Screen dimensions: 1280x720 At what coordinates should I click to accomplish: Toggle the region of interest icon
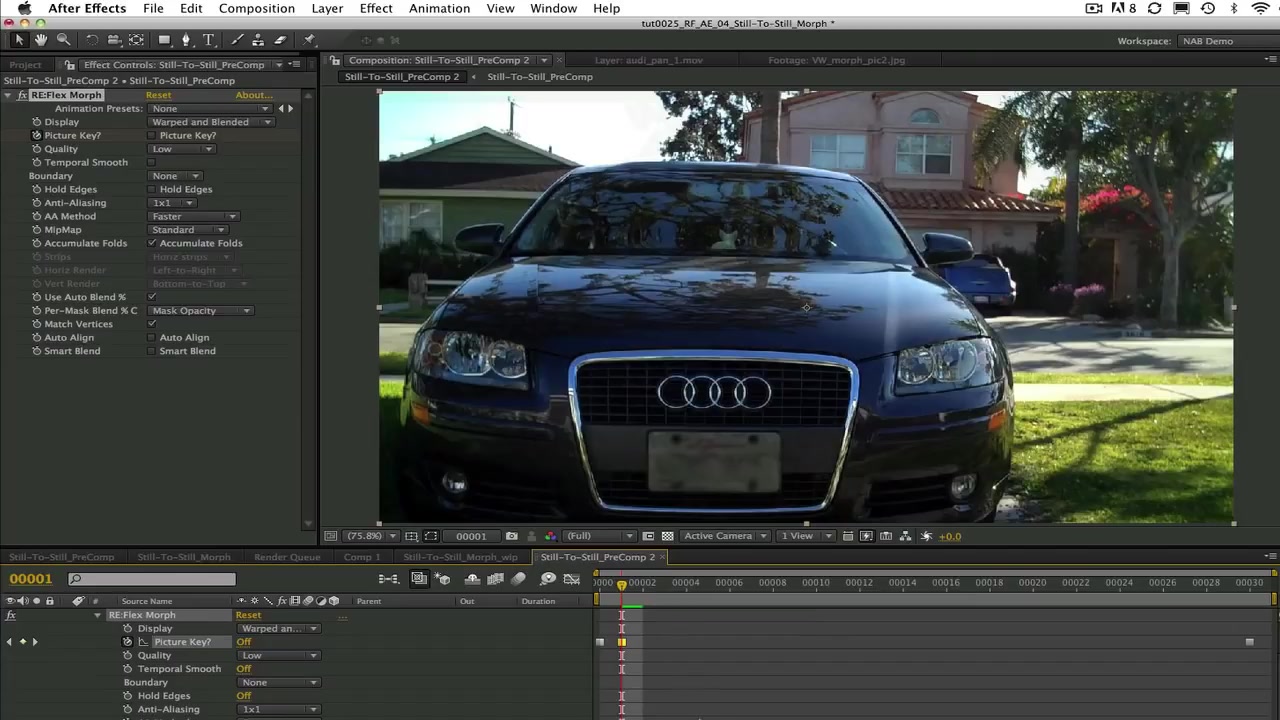648,536
